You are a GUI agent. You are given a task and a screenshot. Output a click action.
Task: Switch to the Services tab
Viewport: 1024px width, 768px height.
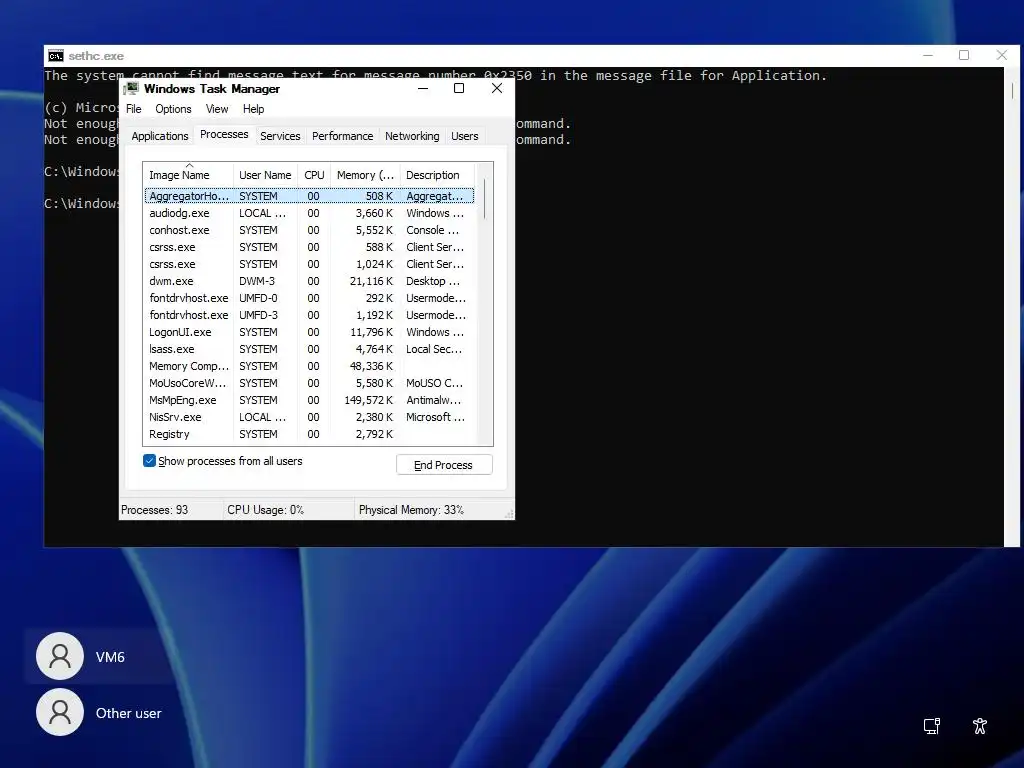pyautogui.click(x=280, y=136)
